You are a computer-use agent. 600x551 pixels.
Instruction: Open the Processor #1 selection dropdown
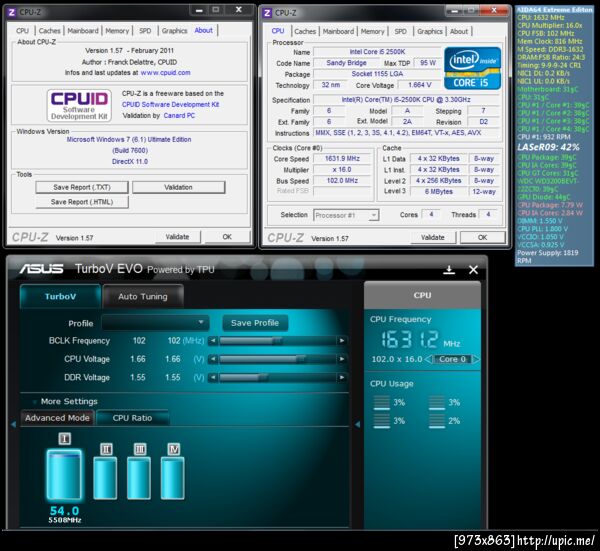[346, 215]
